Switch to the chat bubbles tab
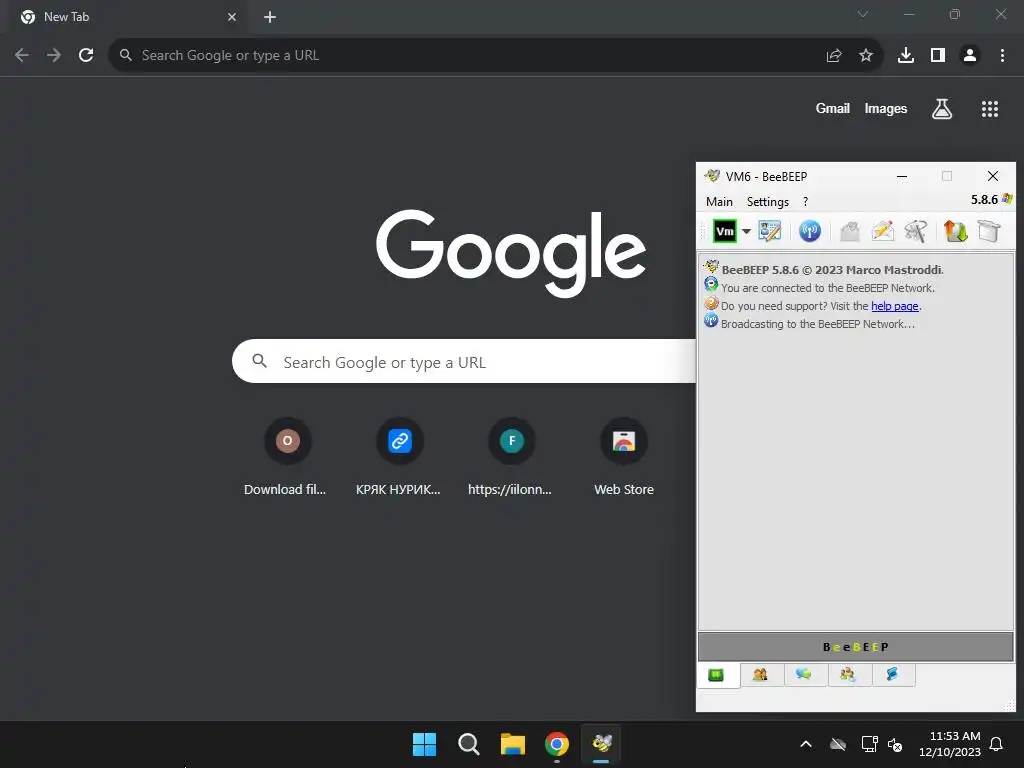 [804, 675]
